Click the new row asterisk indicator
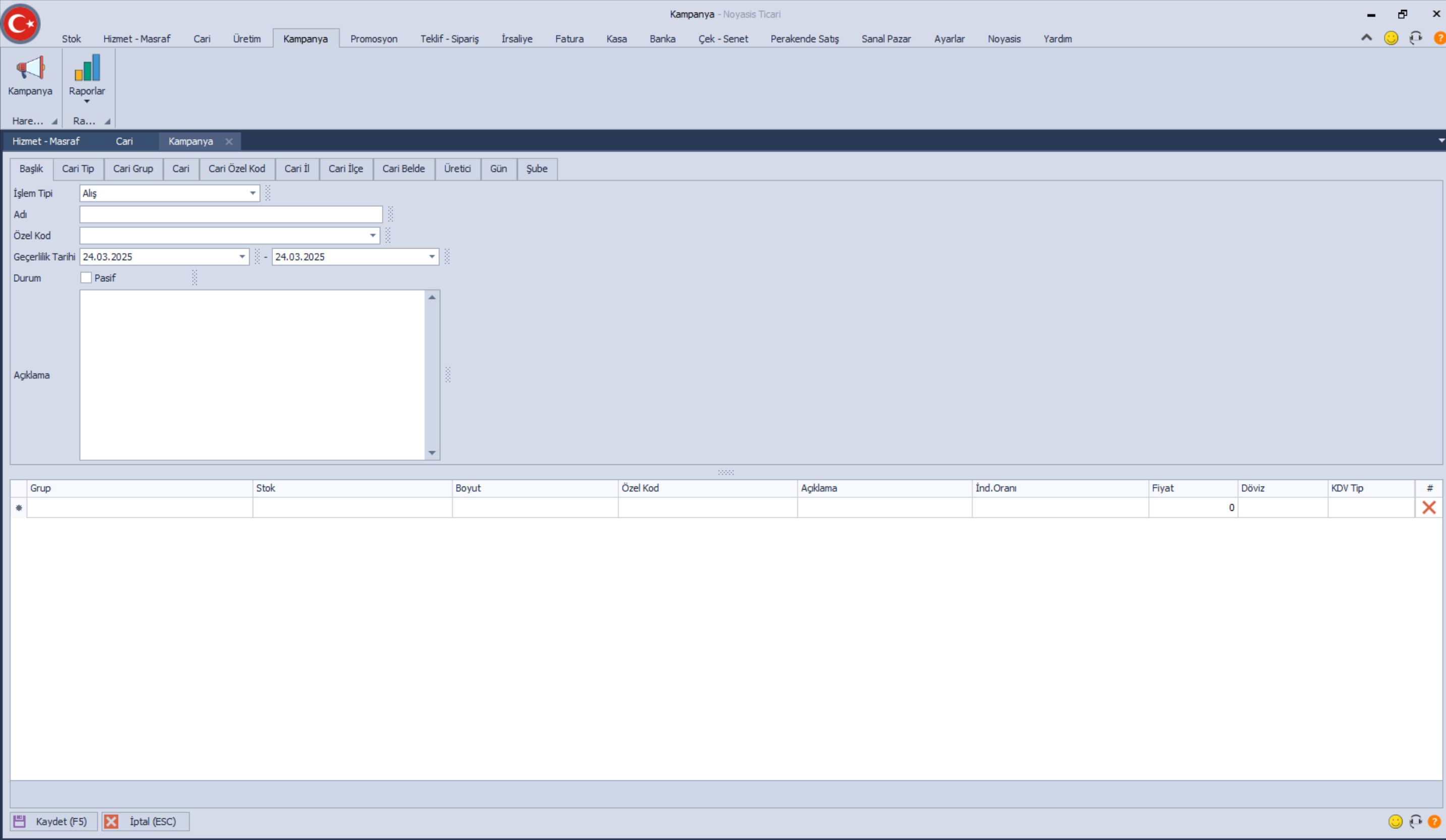Screen dimensions: 1446x840 click(19, 508)
